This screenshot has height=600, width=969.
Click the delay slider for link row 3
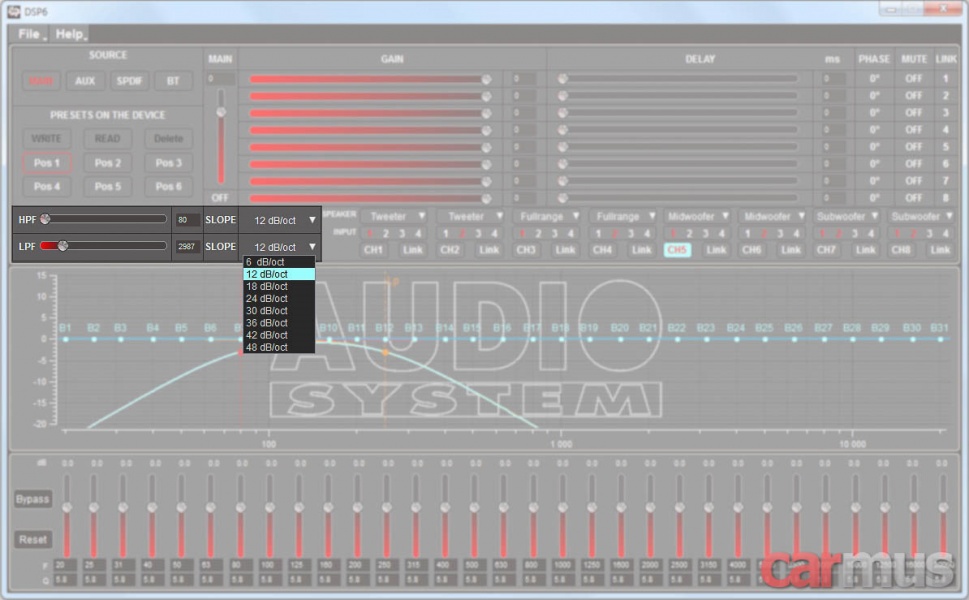pyautogui.click(x=679, y=113)
